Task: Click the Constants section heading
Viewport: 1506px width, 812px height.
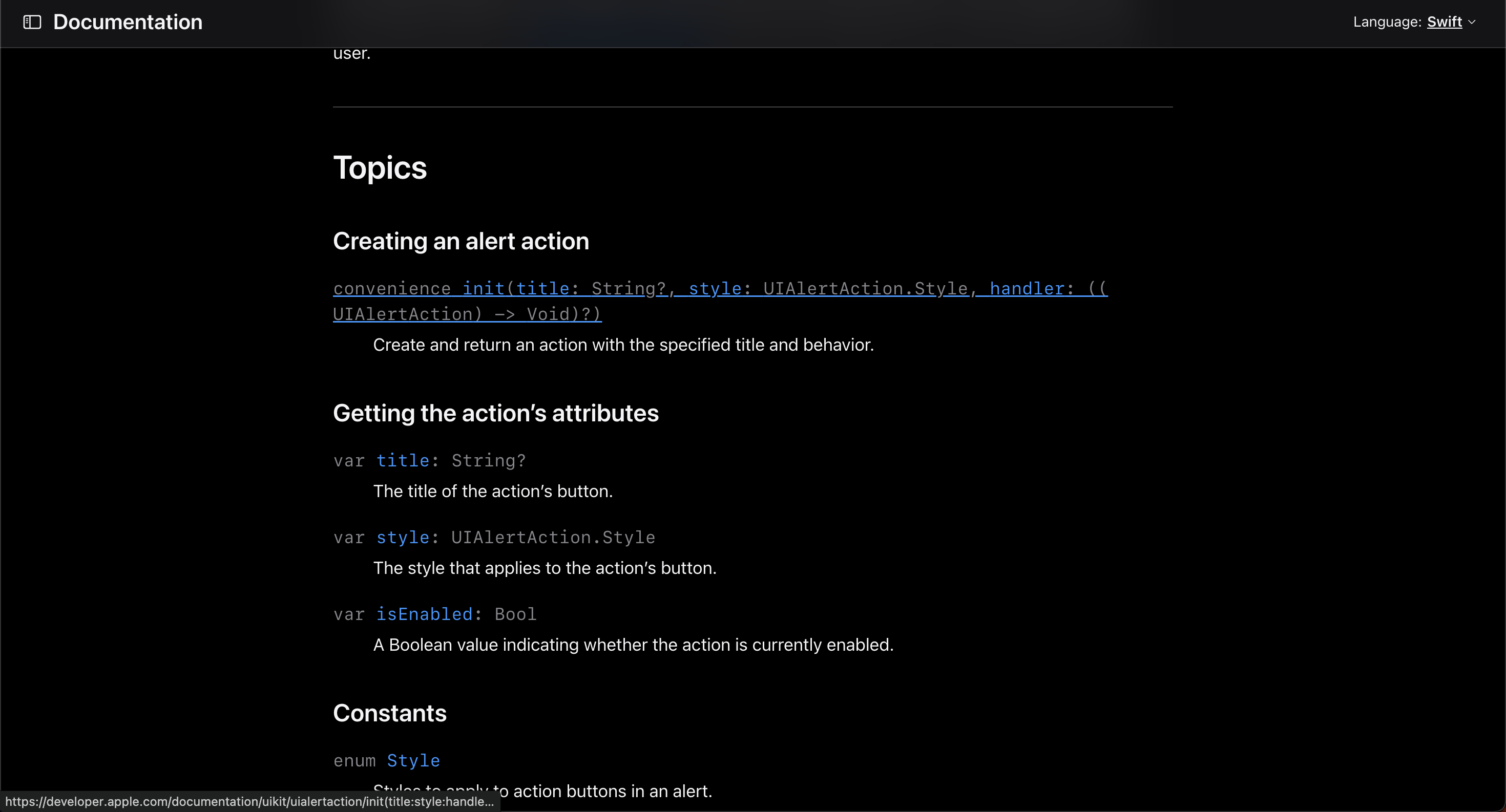Action: (x=389, y=713)
